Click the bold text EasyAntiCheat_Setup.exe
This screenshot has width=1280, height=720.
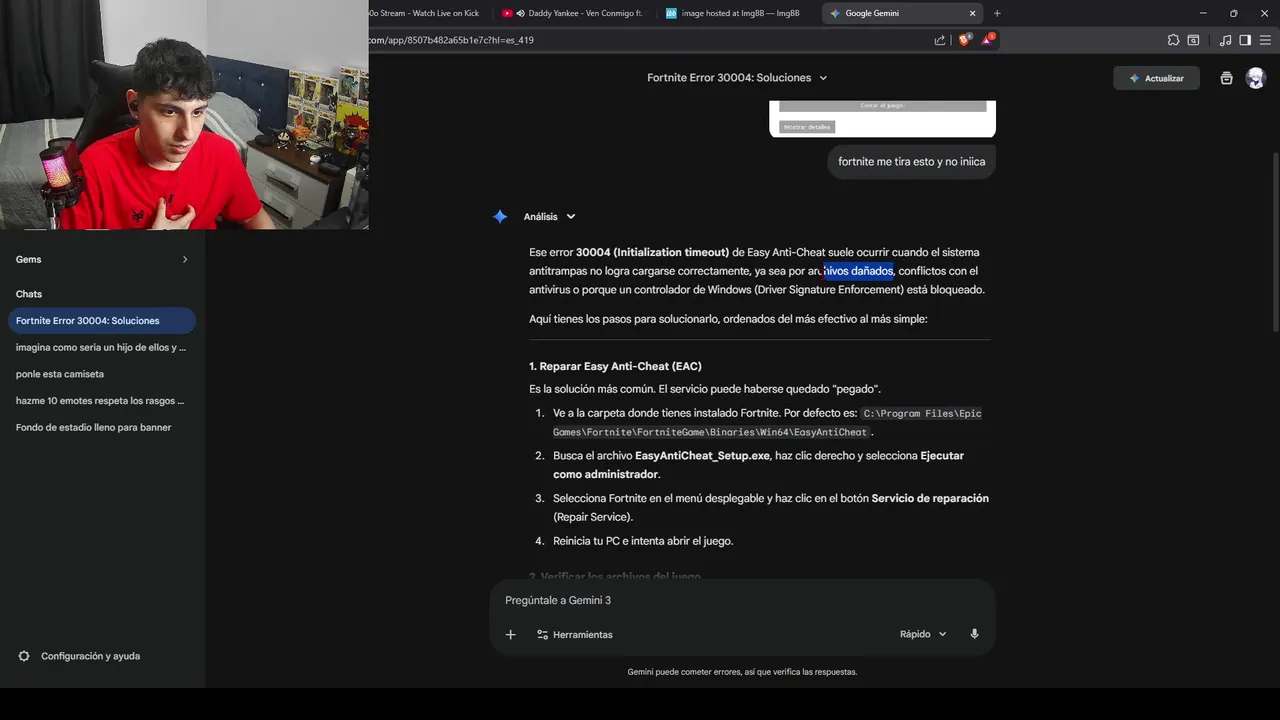(702, 455)
